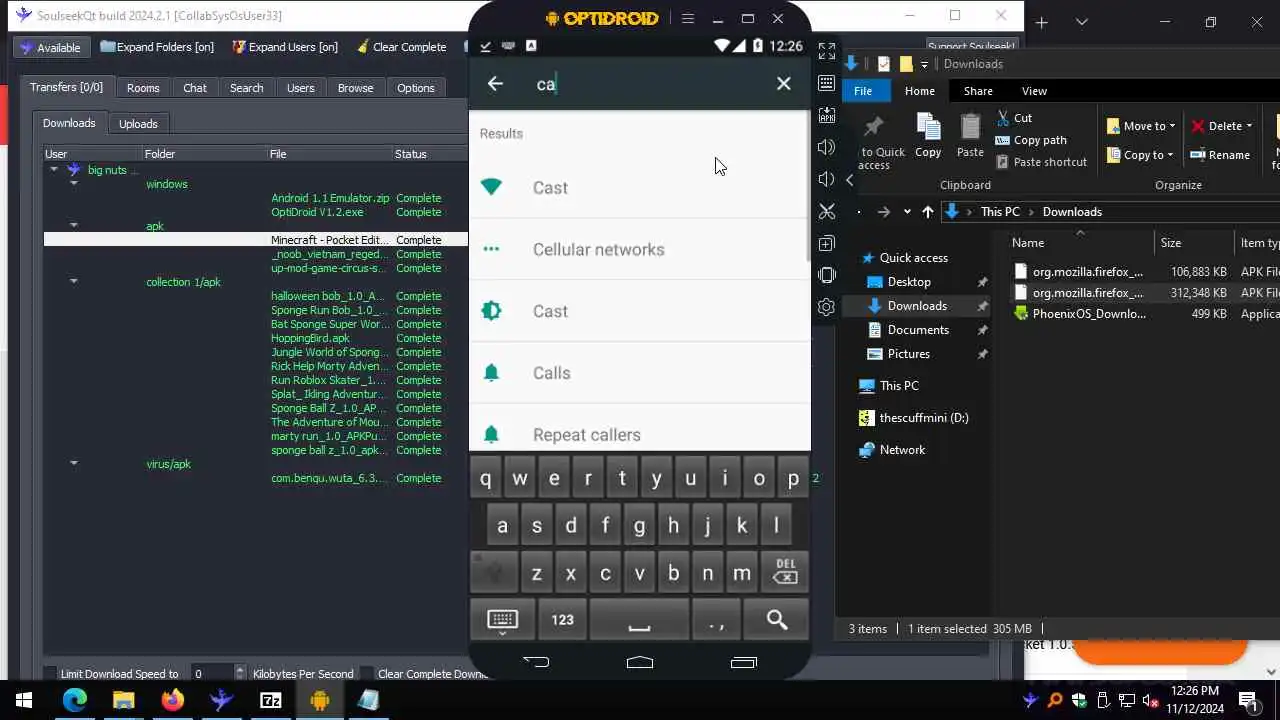The image size is (1280, 720).
Task: Tap the space bar key
Action: pos(639,620)
